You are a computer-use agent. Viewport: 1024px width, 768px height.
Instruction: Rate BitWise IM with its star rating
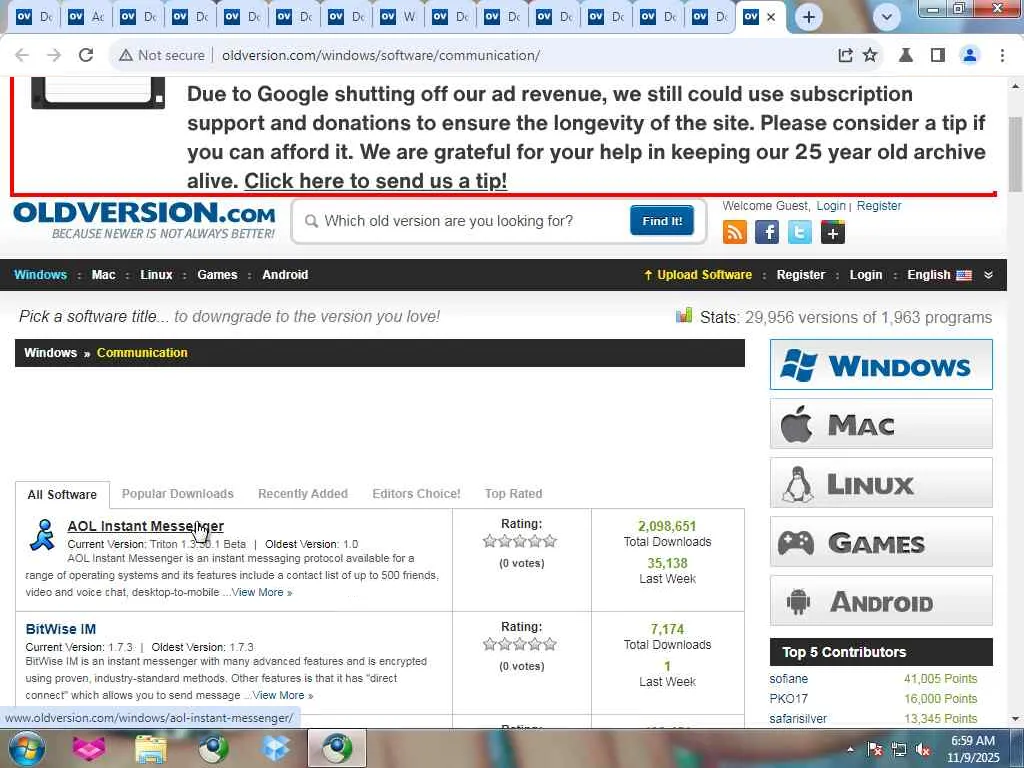(520, 644)
